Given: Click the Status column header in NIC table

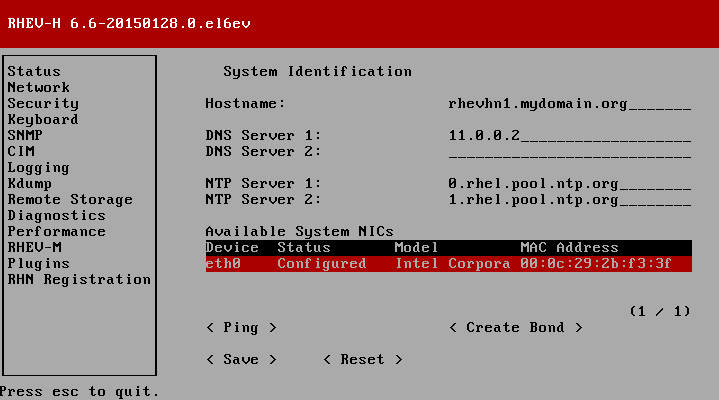Looking at the screenshot, I should pyautogui.click(x=304, y=248).
